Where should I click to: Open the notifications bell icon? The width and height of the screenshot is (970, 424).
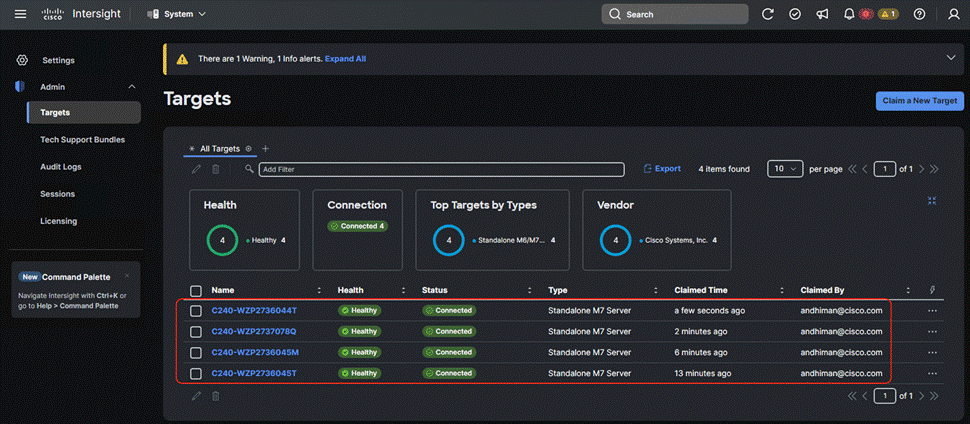click(x=849, y=14)
